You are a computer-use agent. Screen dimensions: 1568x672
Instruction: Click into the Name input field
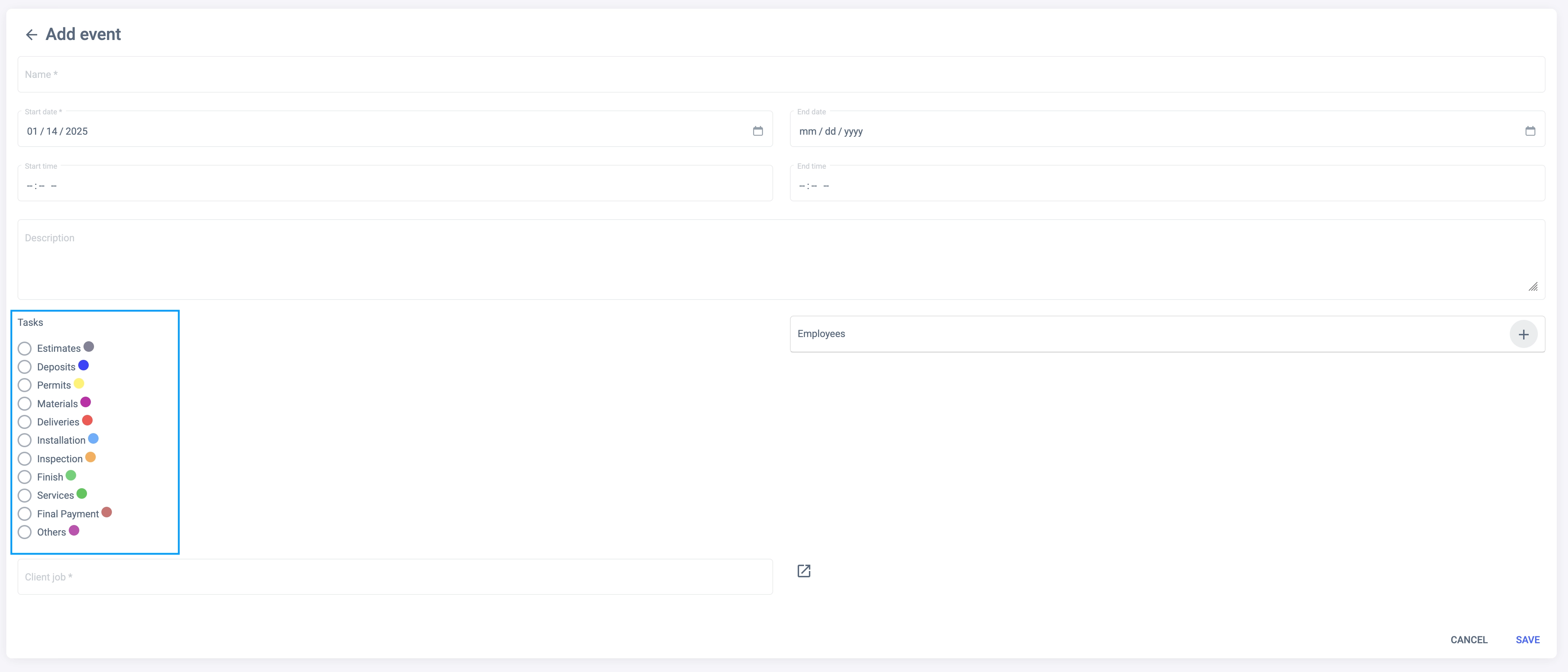tap(781, 75)
